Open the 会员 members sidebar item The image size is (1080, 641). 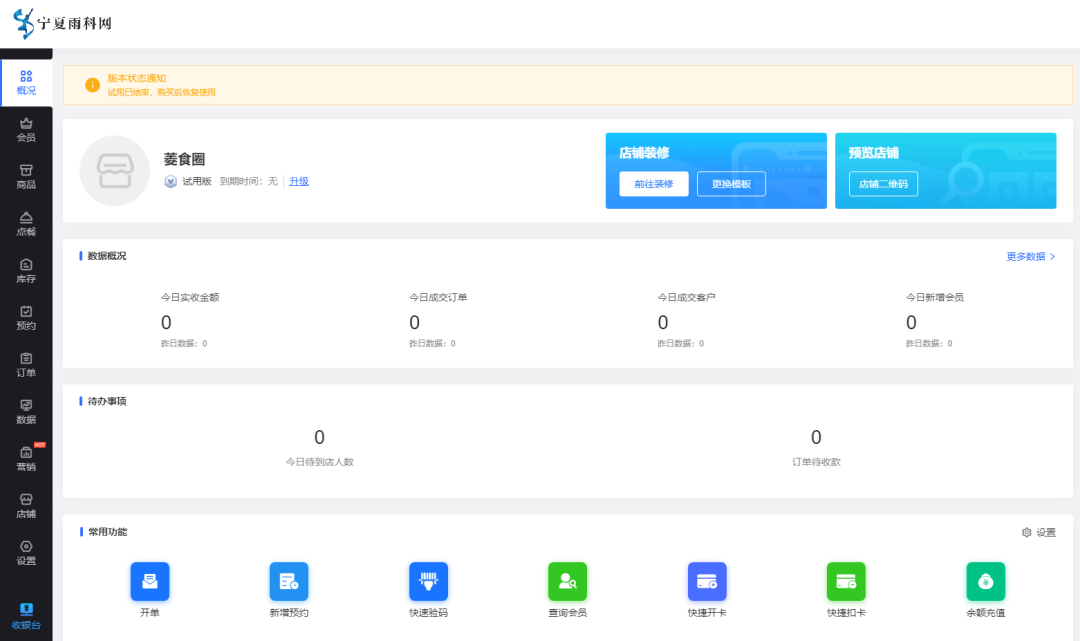[26, 130]
